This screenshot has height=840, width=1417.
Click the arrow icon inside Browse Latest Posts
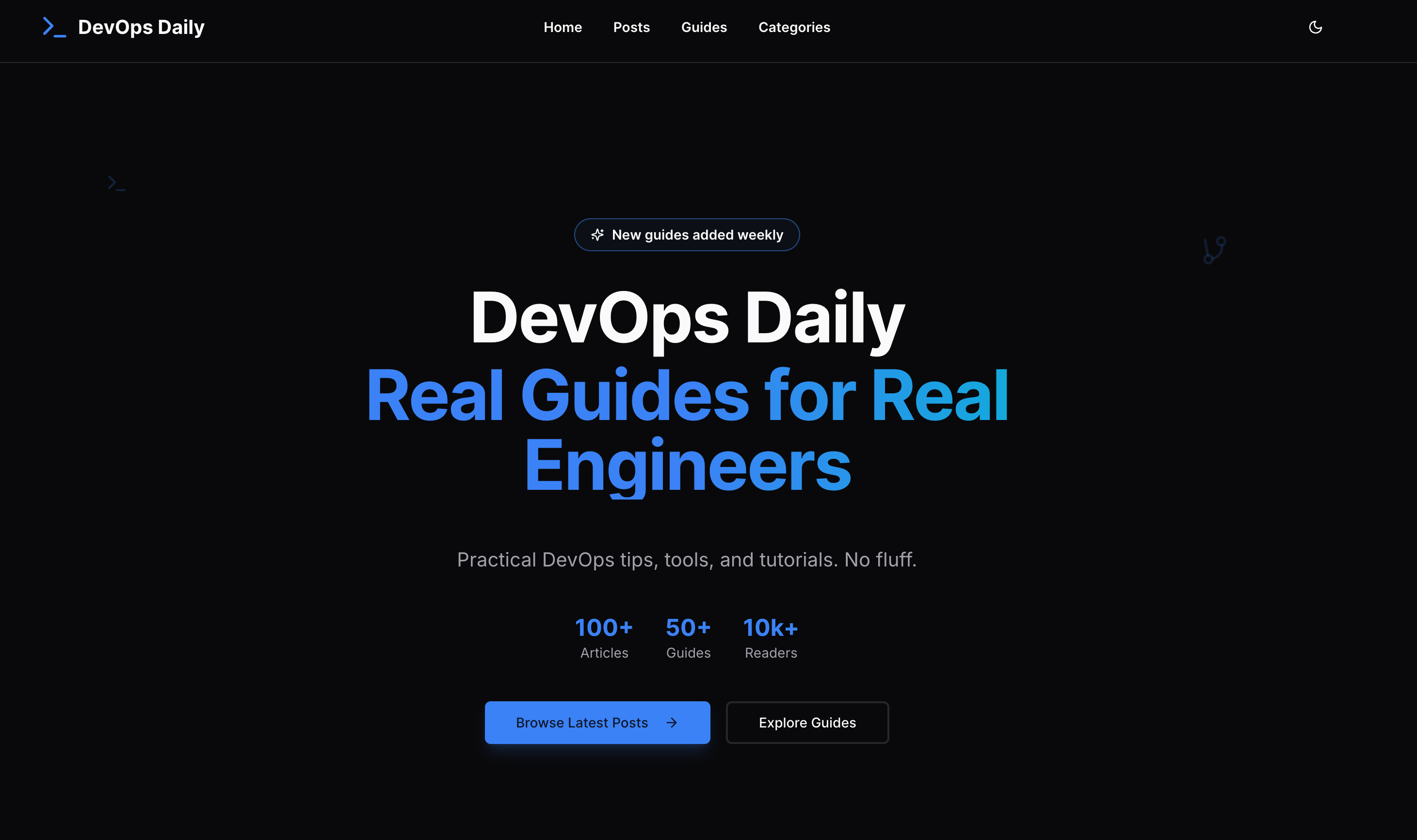[x=672, y=722]
